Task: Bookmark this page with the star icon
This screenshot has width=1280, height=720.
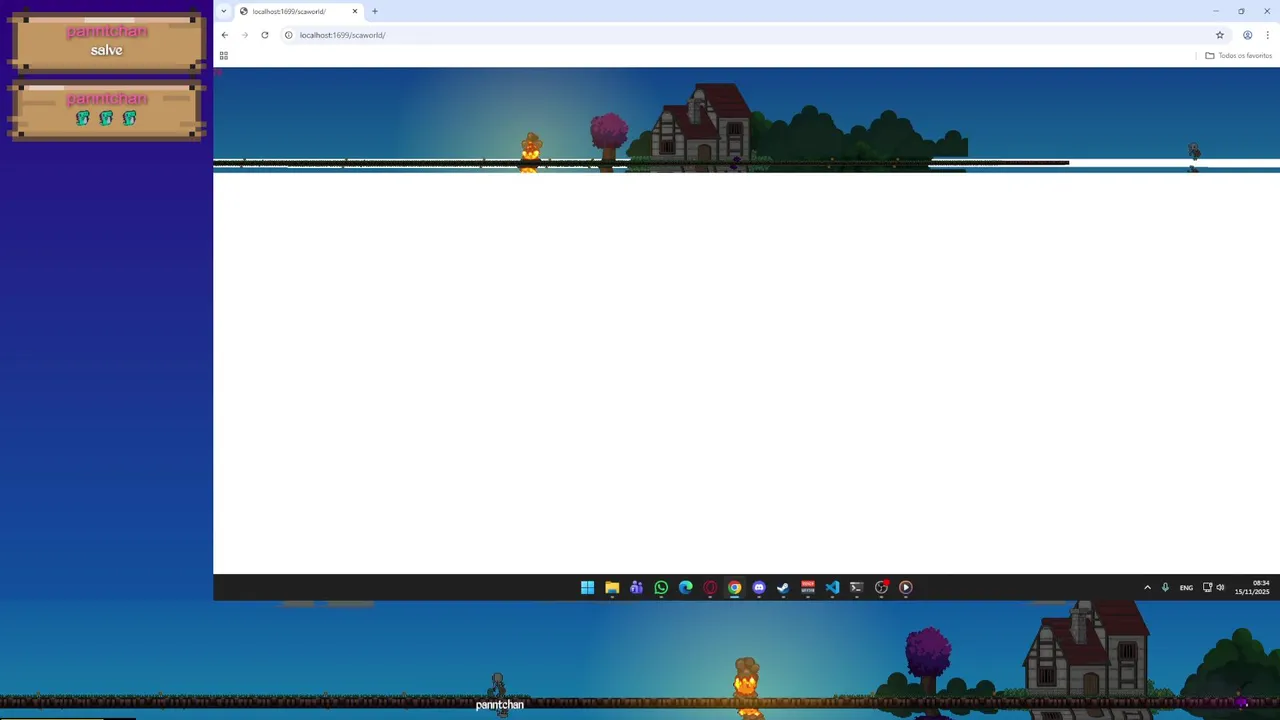Action: (1220, 35)
